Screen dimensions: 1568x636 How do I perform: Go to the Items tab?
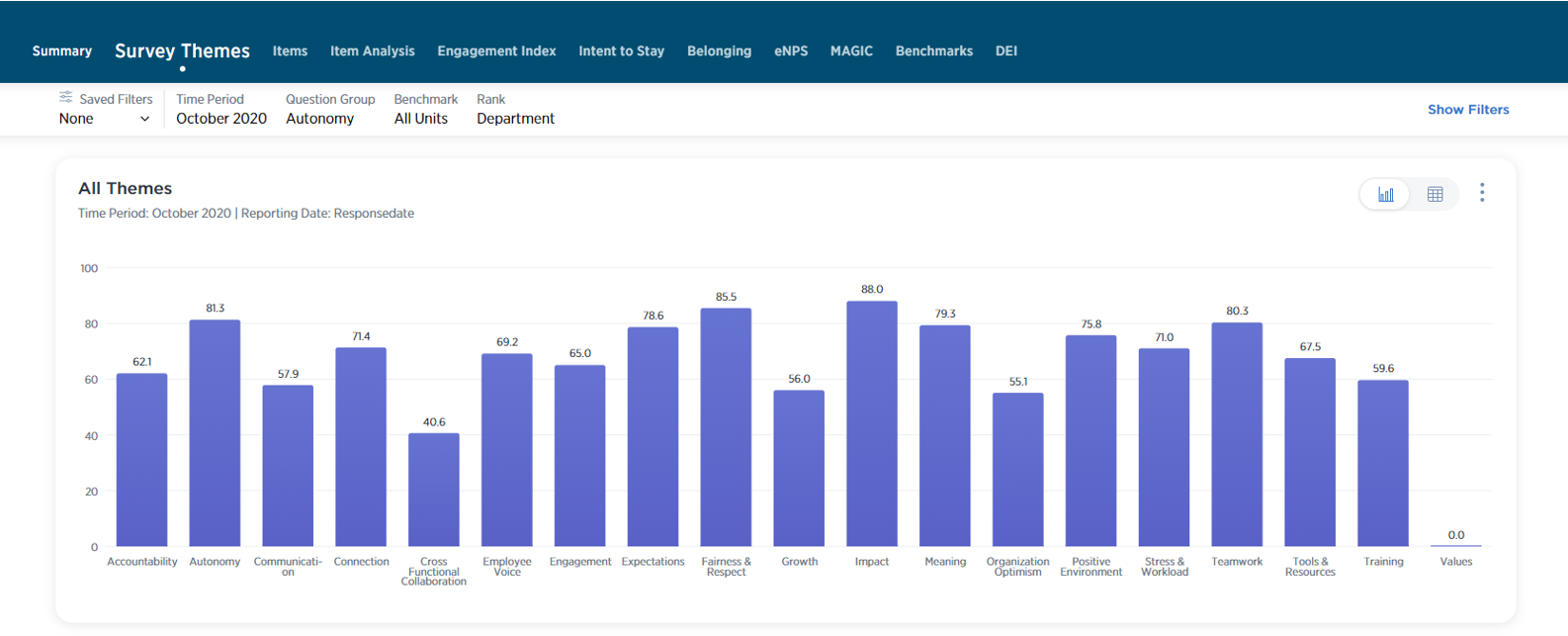[290, 51]
